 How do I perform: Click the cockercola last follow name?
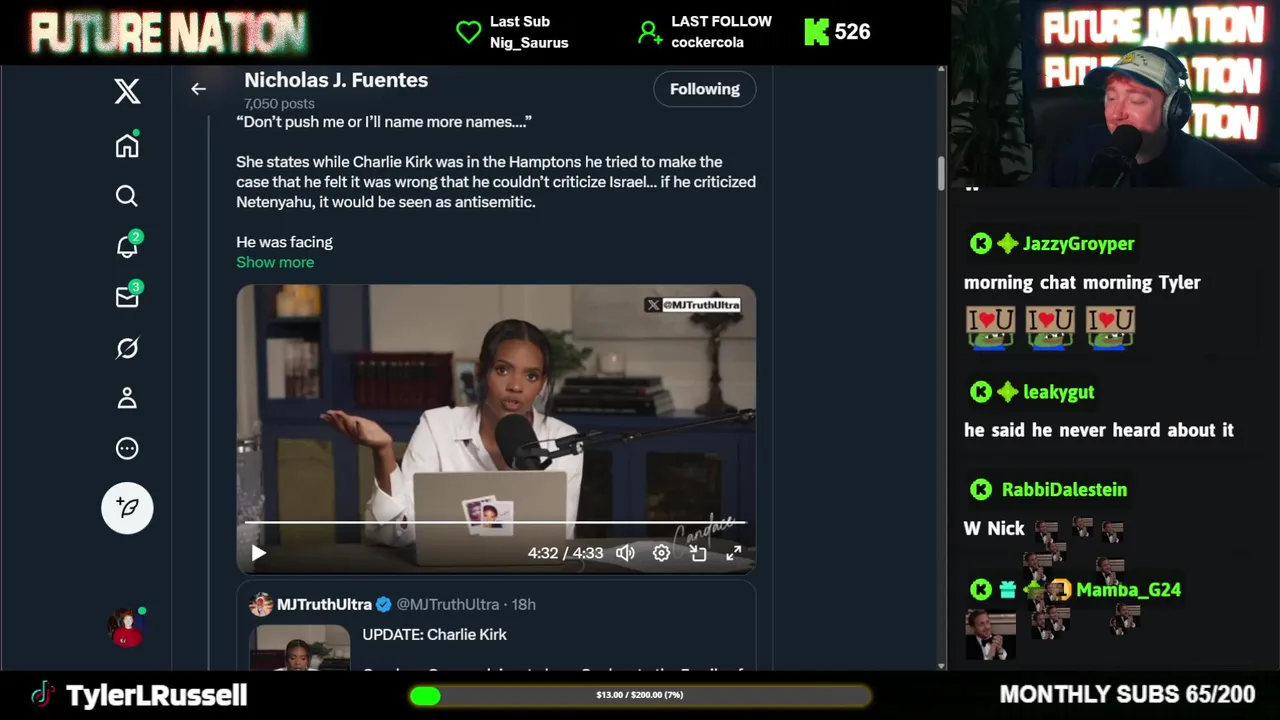click(x=707, y=42)
